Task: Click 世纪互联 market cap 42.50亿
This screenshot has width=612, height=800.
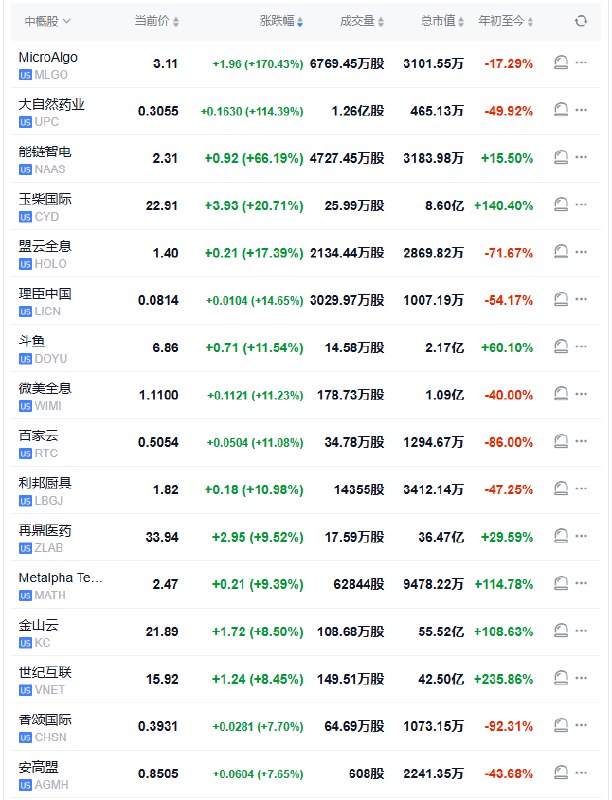Action: coord(441,679)
